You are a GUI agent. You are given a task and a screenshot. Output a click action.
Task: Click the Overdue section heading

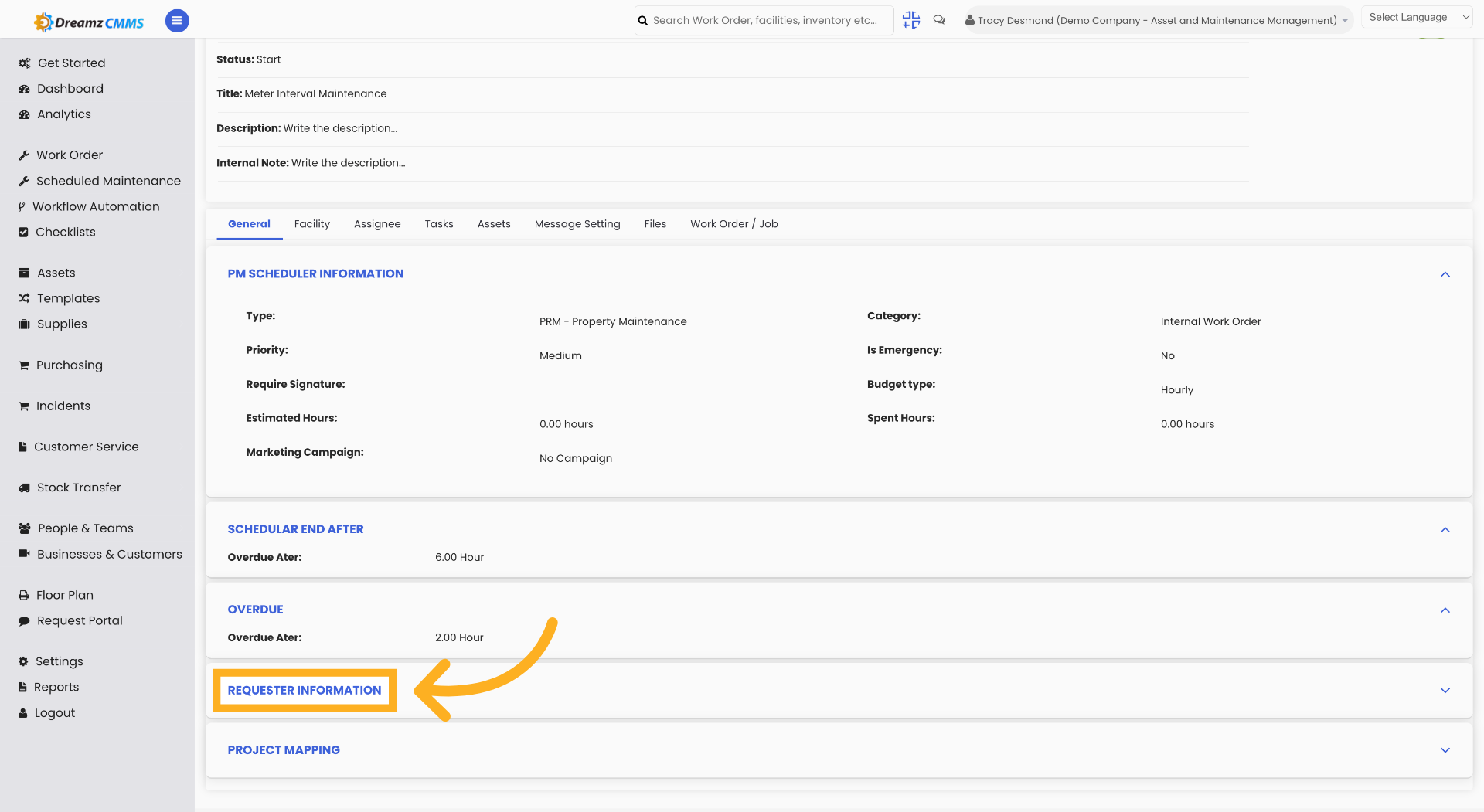click(x=255, y=610)
